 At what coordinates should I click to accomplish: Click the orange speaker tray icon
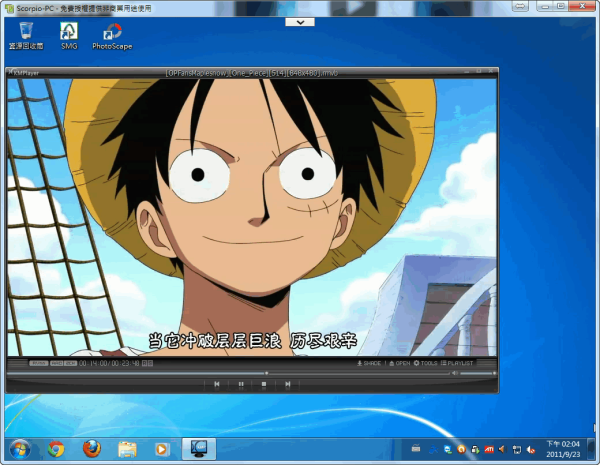click(x=503, y=449)
